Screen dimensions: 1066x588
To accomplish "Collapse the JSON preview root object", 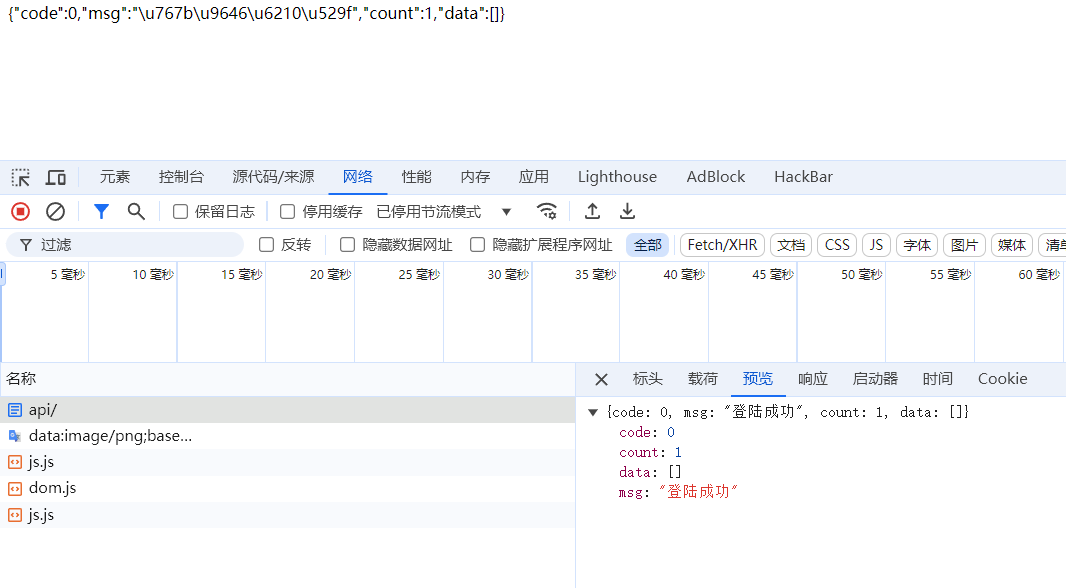I will click(x=593, y=412).
